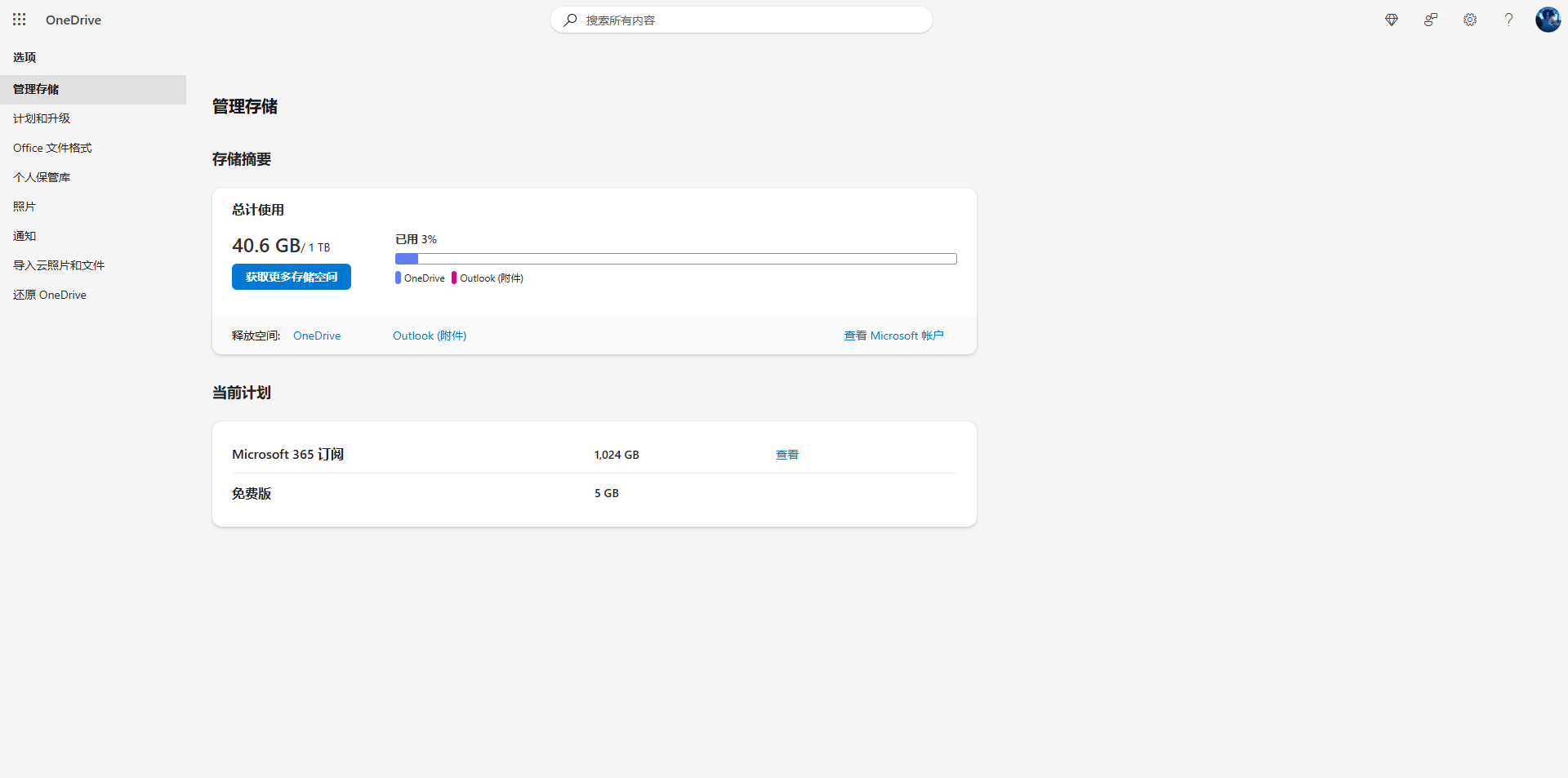Open the app launcher grid icon
1568x778 pixels.
coord(20,20)
